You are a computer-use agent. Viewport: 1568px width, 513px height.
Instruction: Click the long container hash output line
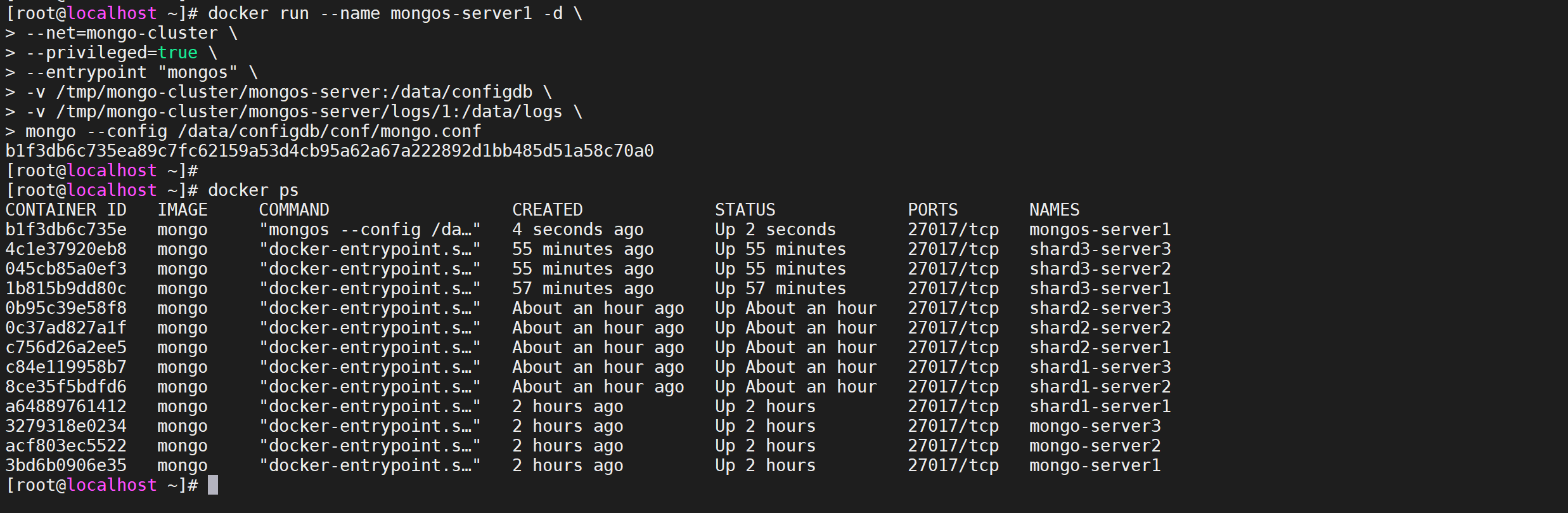(330, 151)
